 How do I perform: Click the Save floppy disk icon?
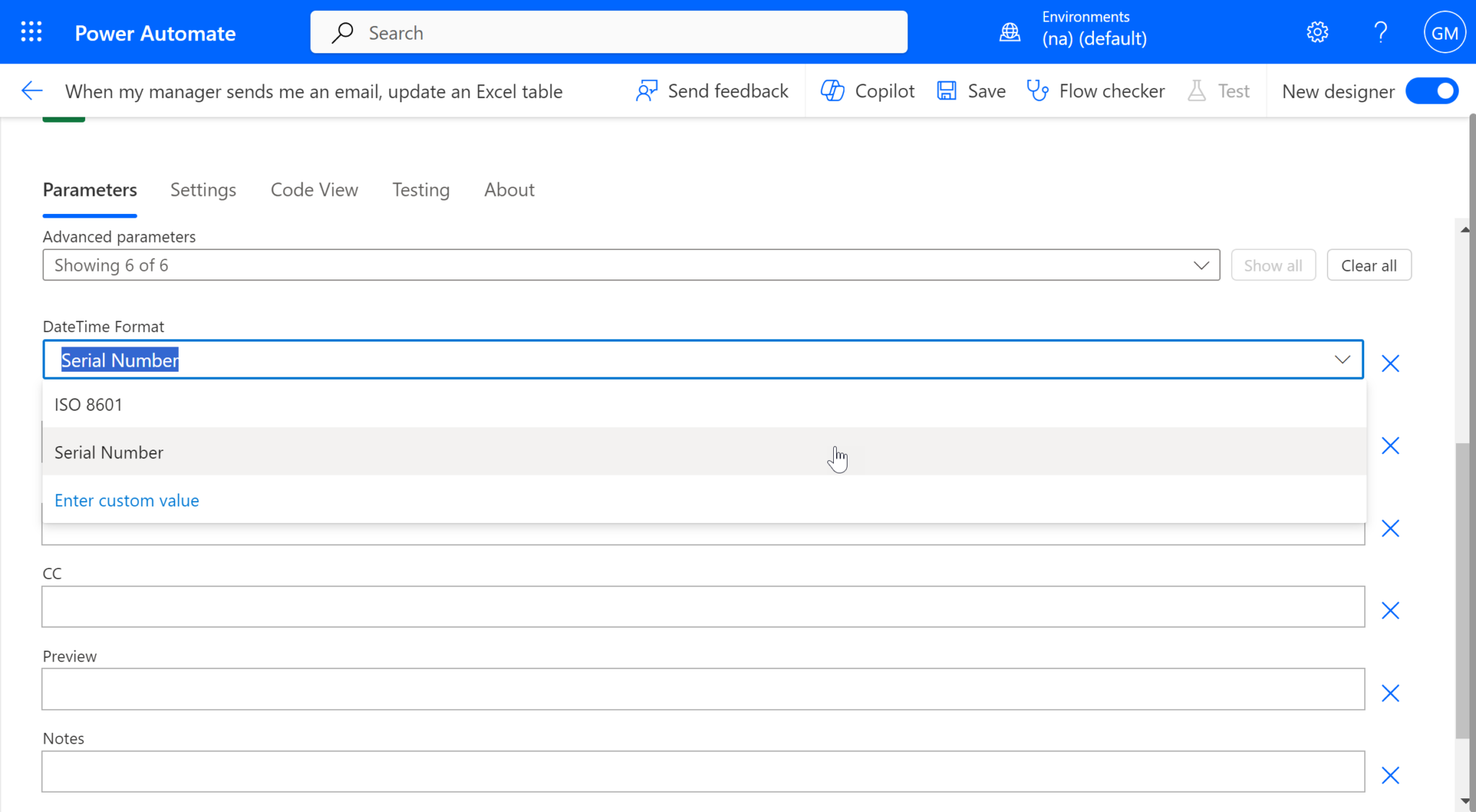coord(946,91)
